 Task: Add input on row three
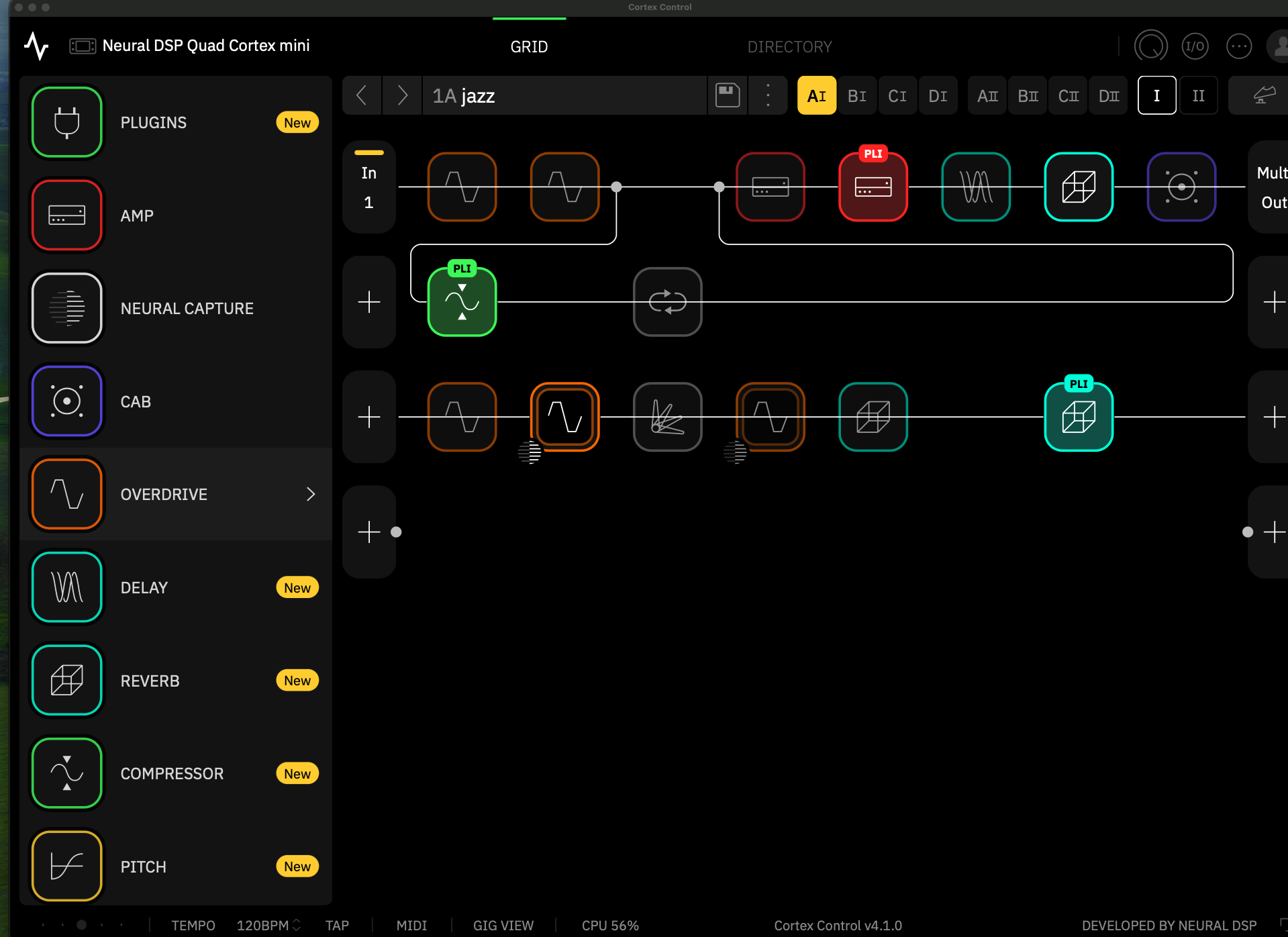coord(368,417)
